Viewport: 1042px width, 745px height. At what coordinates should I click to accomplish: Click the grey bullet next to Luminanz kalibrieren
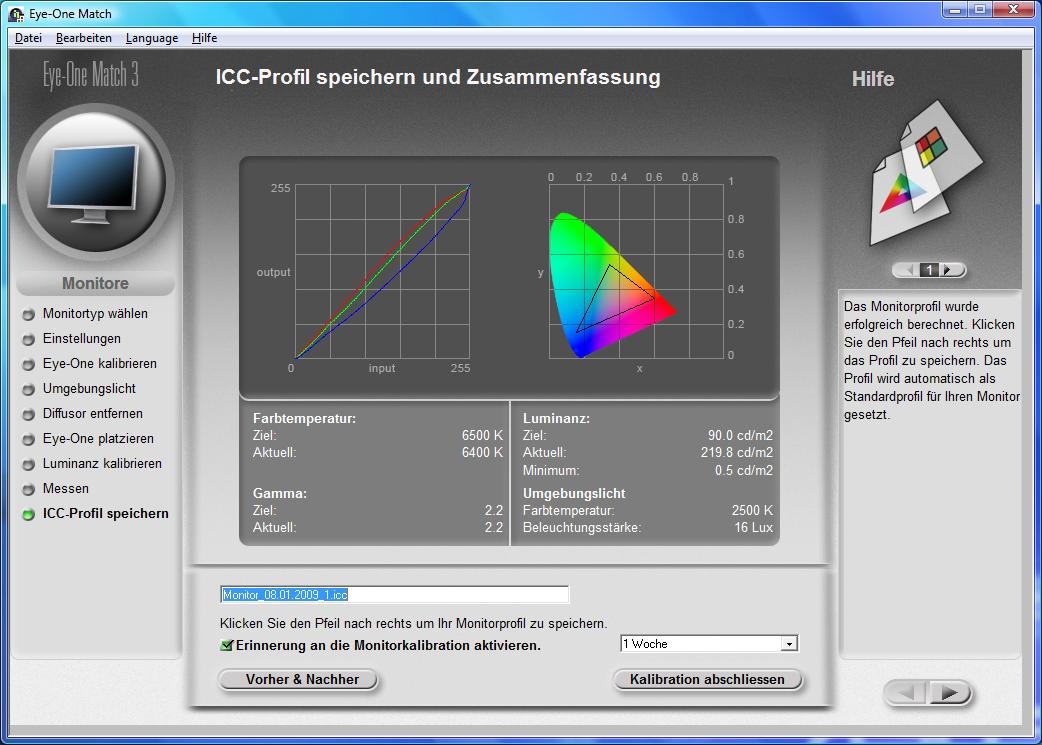(x=29, y=465)
